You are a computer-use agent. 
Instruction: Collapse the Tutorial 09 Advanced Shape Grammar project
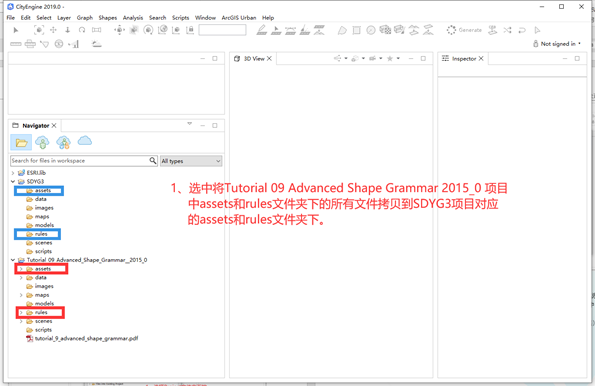[x=13, y=260]
